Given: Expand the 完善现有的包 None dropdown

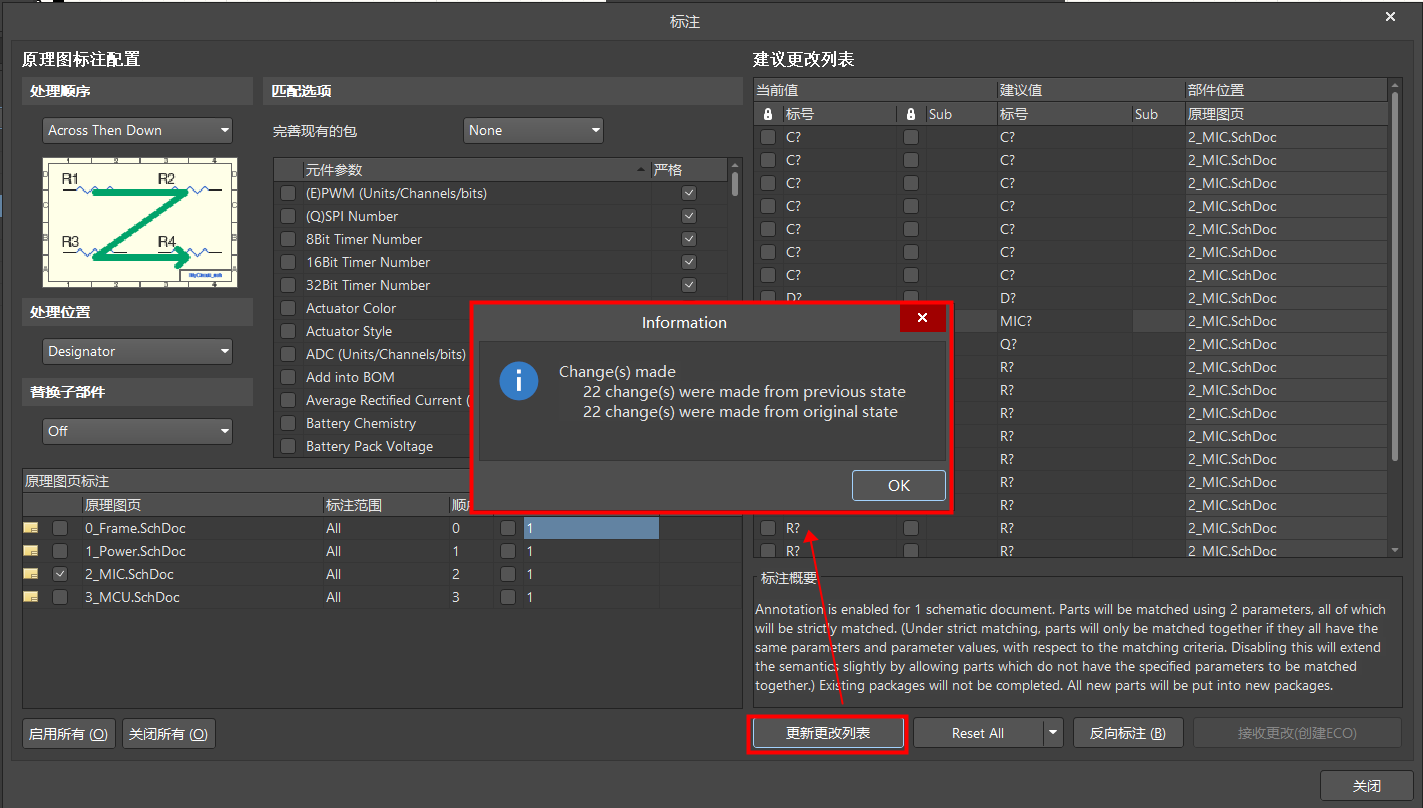Looking at the screenshot, I should pyautogui.click(x=534, y=130).
